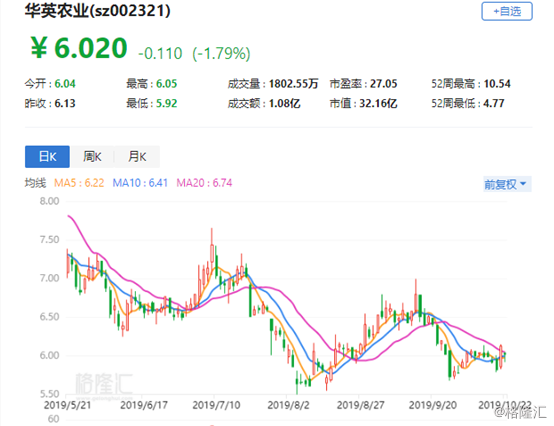Select the 成交量 value 1802.55万
The image size is (554, 426).
[294, 84]
